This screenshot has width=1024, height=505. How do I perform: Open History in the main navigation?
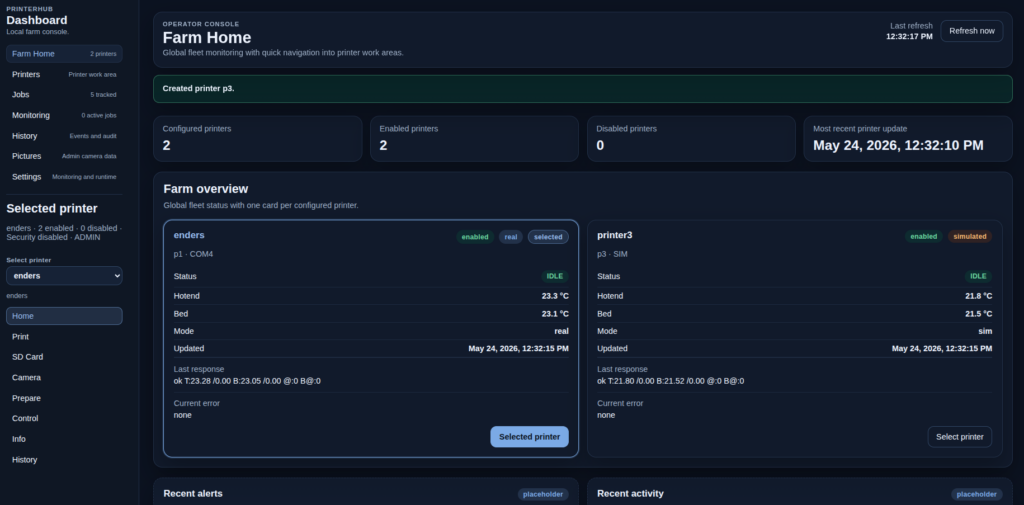pos(64,136)
